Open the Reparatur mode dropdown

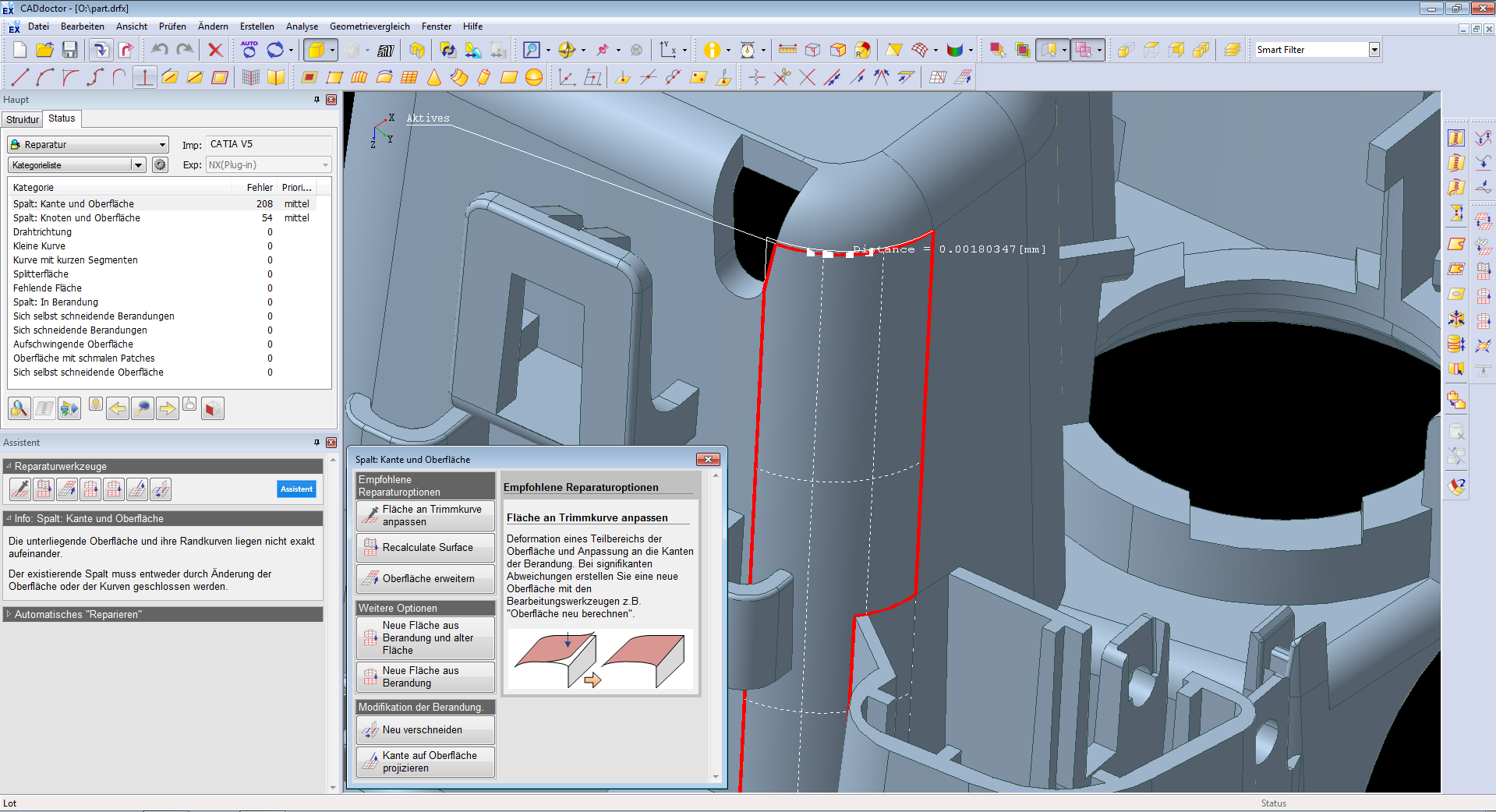pyautogui.click(x=88, y=145)
